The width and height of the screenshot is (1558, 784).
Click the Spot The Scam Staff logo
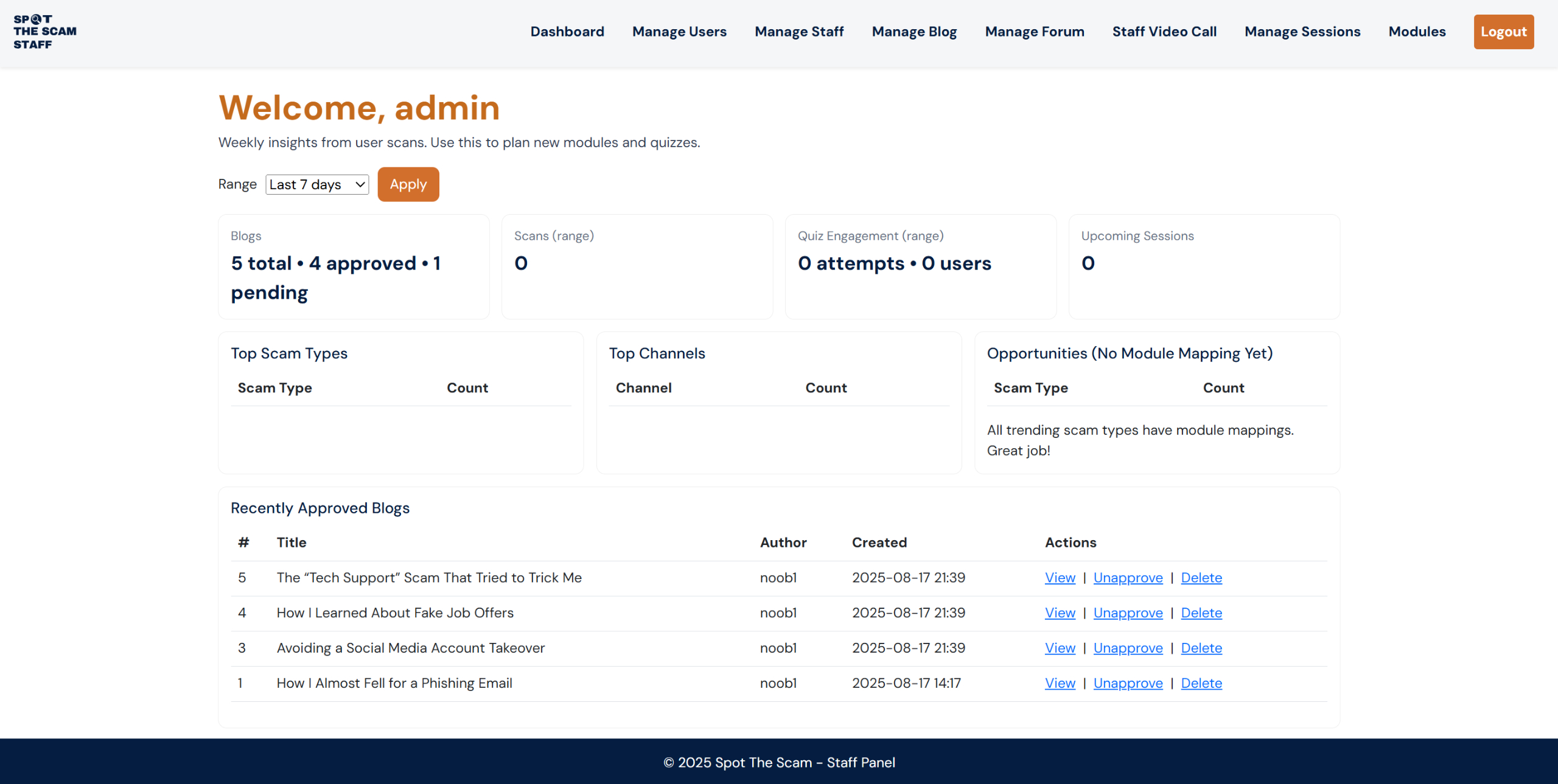pyautogui.click(x=45, y=32)
